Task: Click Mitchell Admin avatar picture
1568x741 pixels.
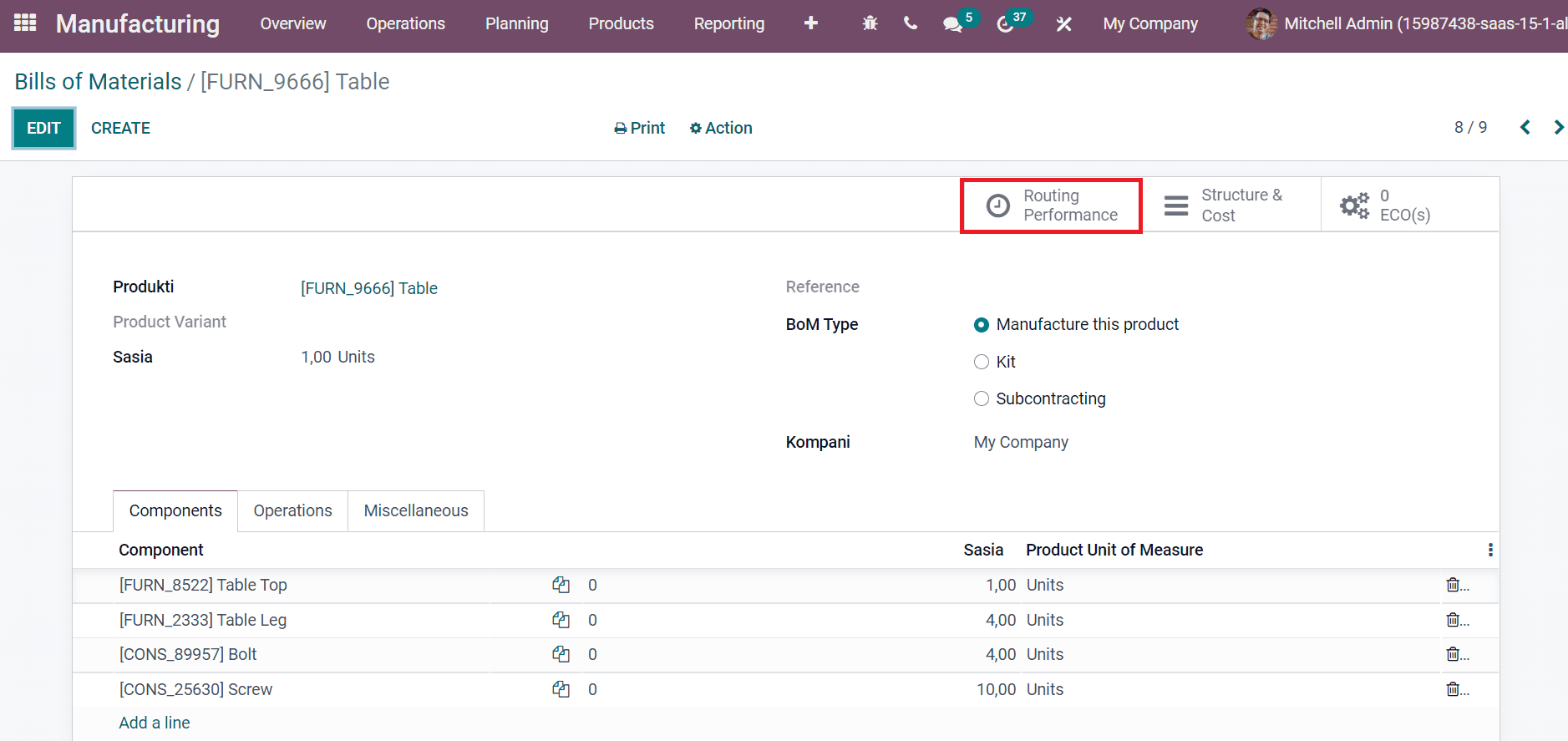Action: 1261,23
